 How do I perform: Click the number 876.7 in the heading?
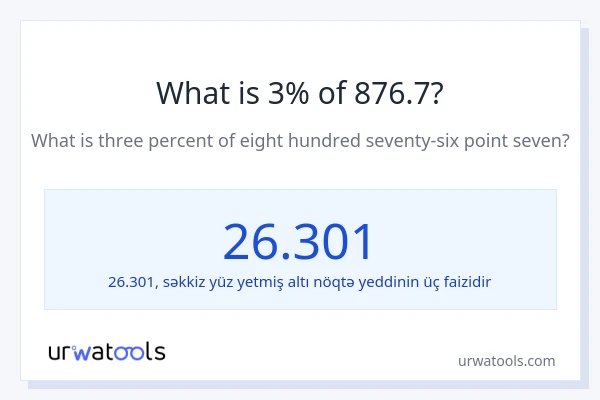[x=400, y=94]
